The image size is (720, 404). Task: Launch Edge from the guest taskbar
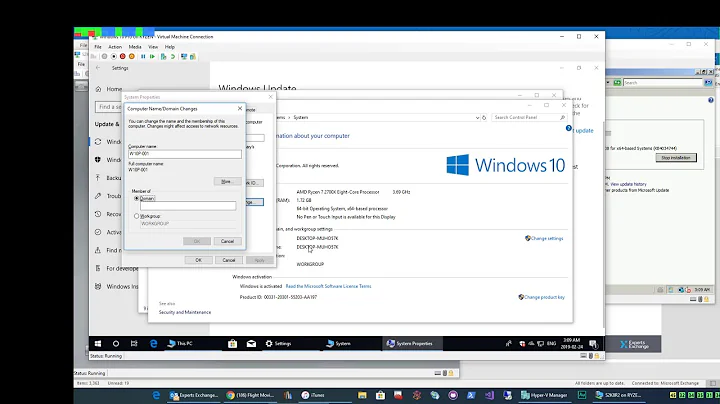pyautogui.click(x=153, y=343)
